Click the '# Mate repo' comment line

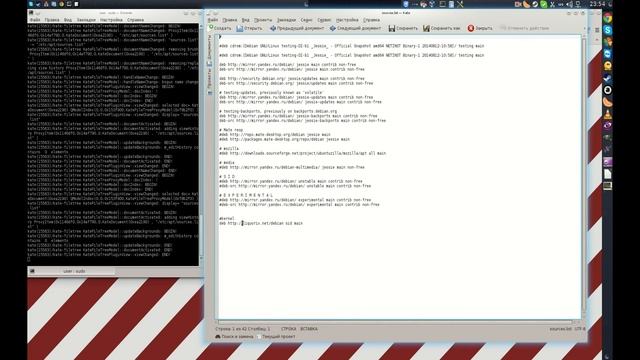pos(231,130)
